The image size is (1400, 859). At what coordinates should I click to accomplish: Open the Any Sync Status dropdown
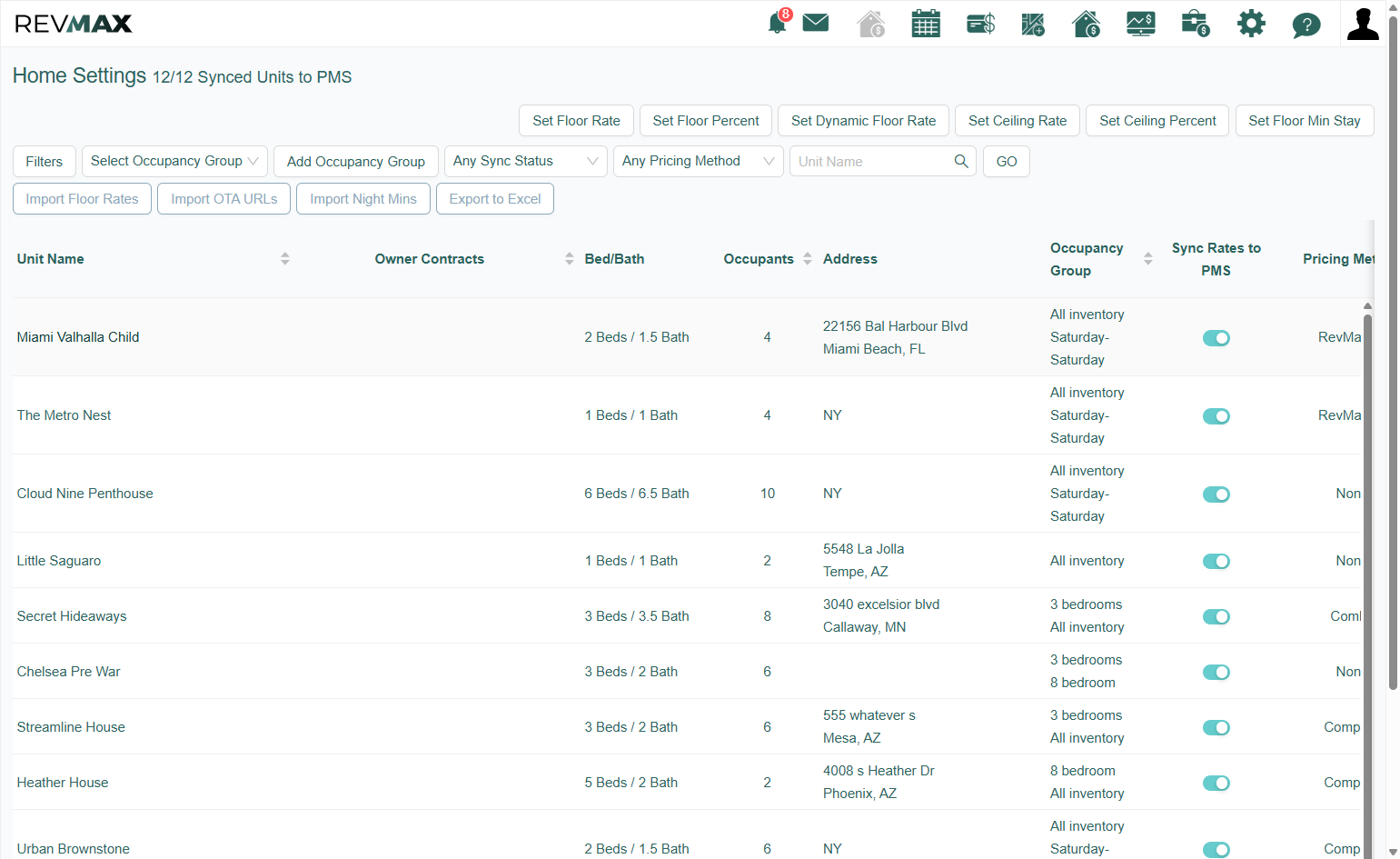click(525, 161)
